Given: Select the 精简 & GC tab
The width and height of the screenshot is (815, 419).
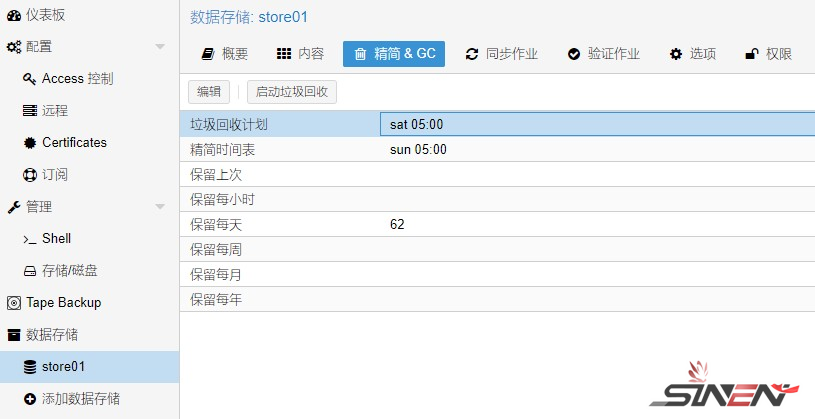Looking at the screenshot, I should click(x=394, y=54).
